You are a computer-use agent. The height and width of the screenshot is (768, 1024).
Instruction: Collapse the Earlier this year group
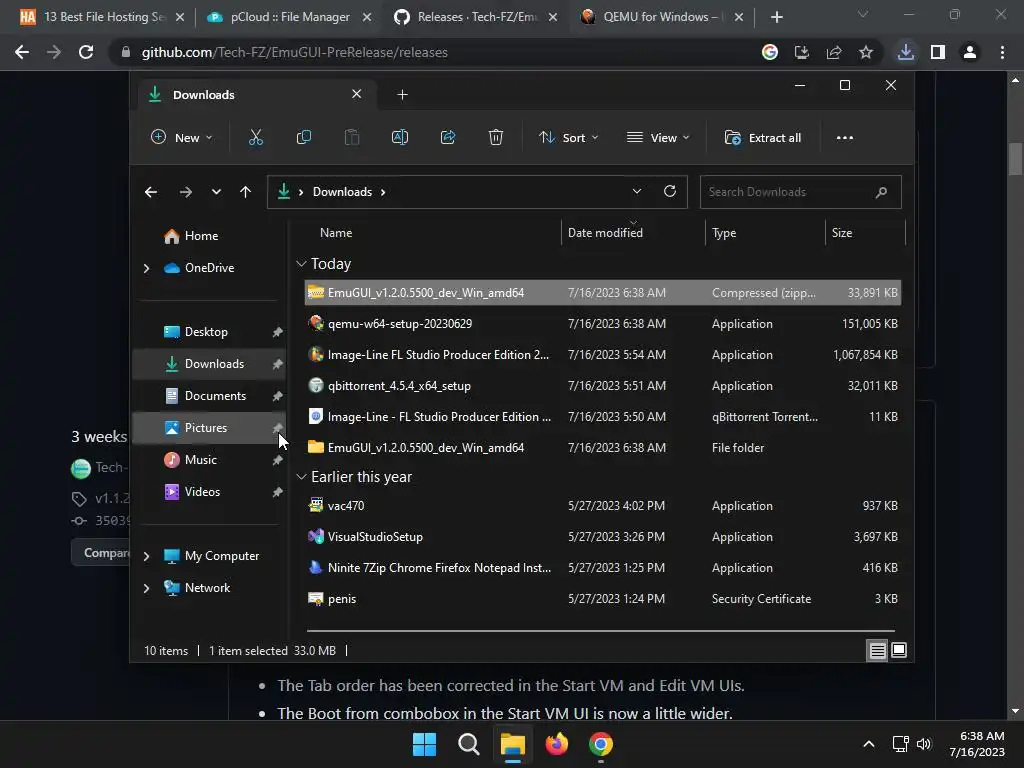click(301, 477)
